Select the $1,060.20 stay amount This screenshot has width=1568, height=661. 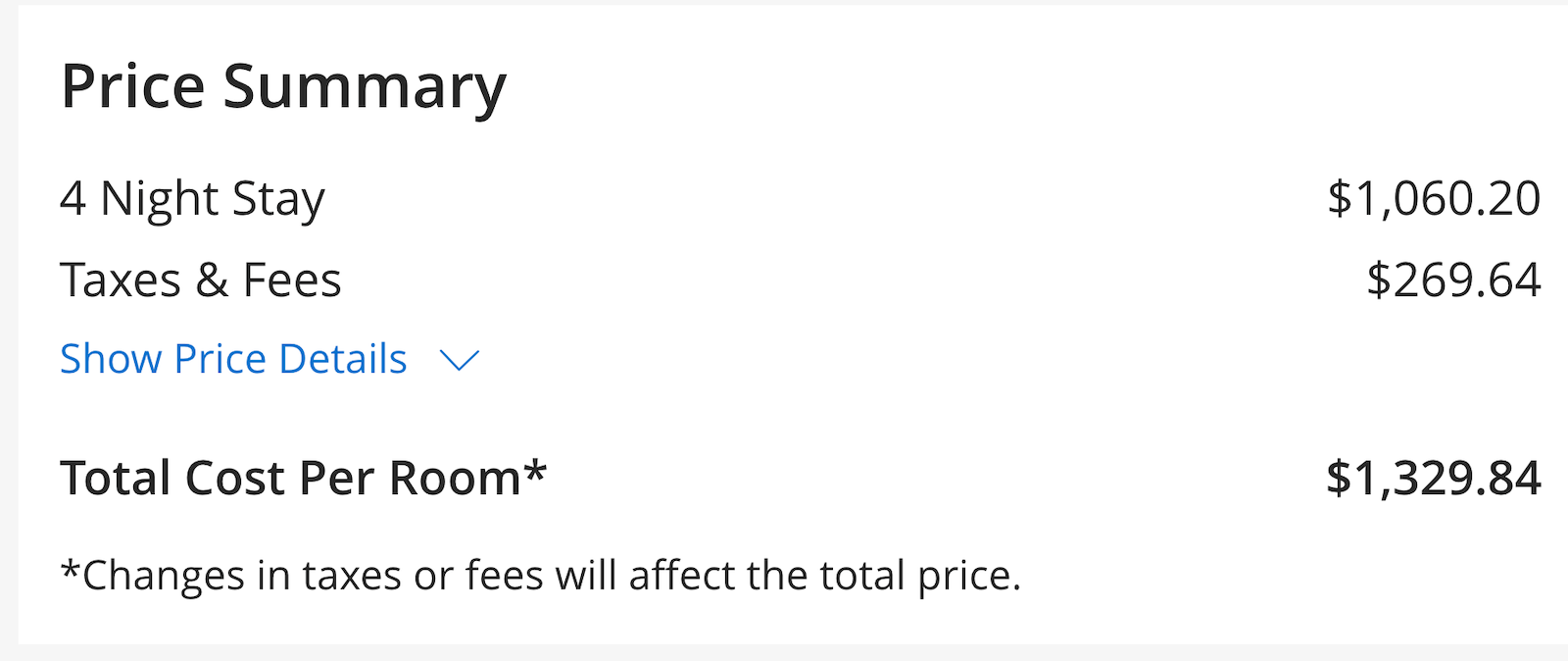click(1435, 198)
